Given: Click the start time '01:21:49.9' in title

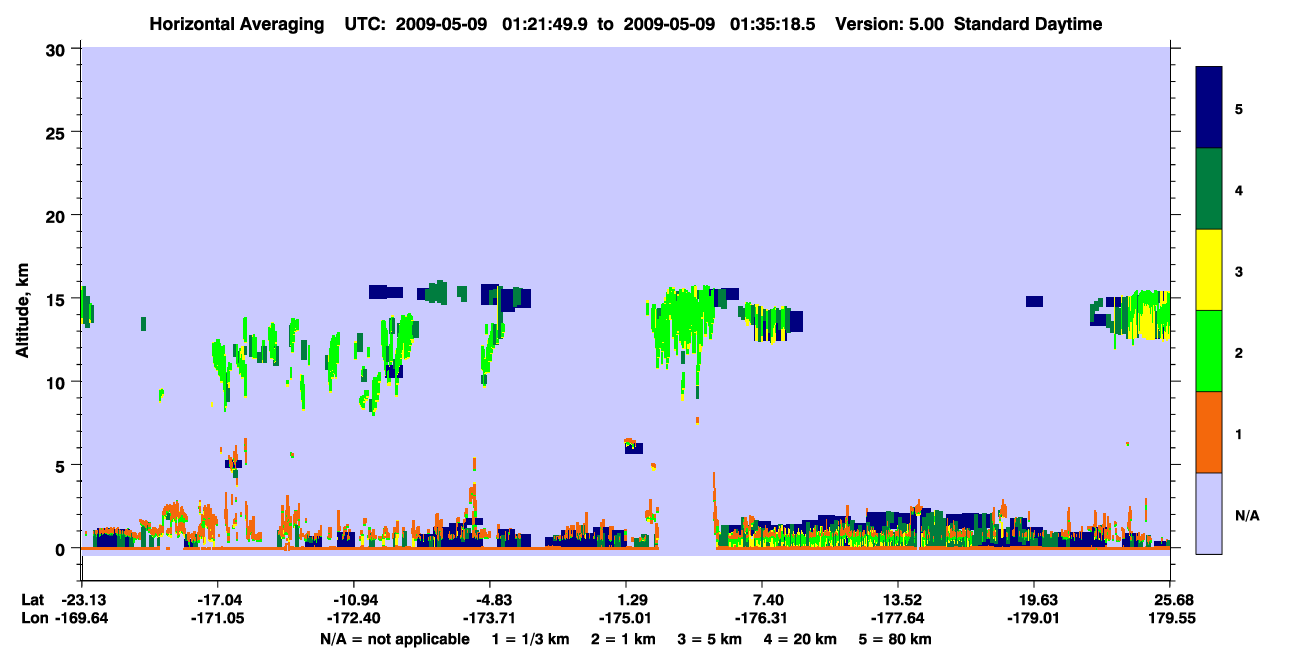Looking at the screenshot, I should coord(547,24).
